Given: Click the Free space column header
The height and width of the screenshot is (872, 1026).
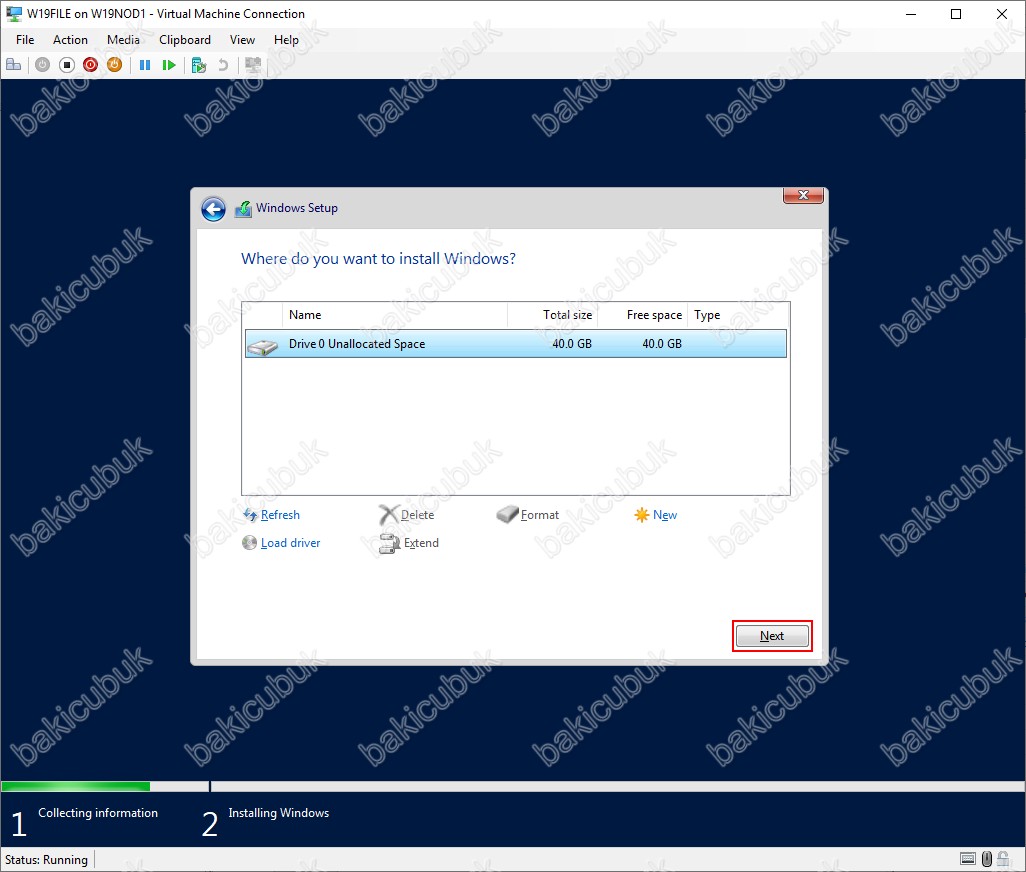Looking at the screenshot, I should click(x=643, y=315).
